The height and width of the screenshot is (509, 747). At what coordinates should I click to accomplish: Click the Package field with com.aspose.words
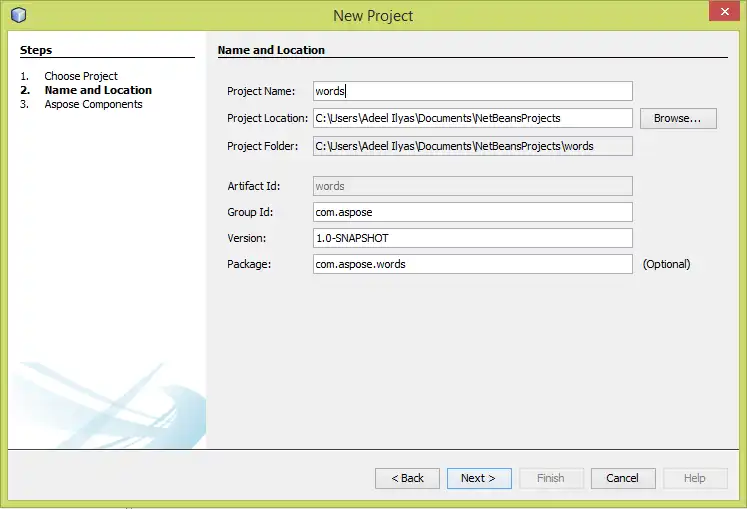click(x=473, y=264)
